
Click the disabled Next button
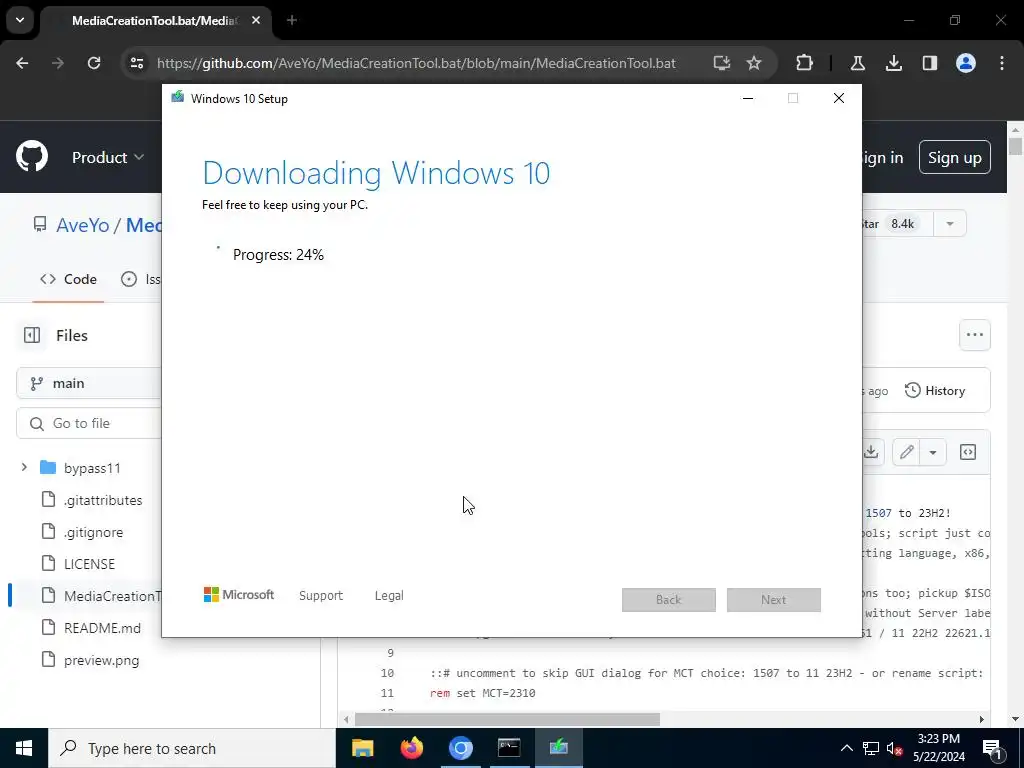point(774,600)
